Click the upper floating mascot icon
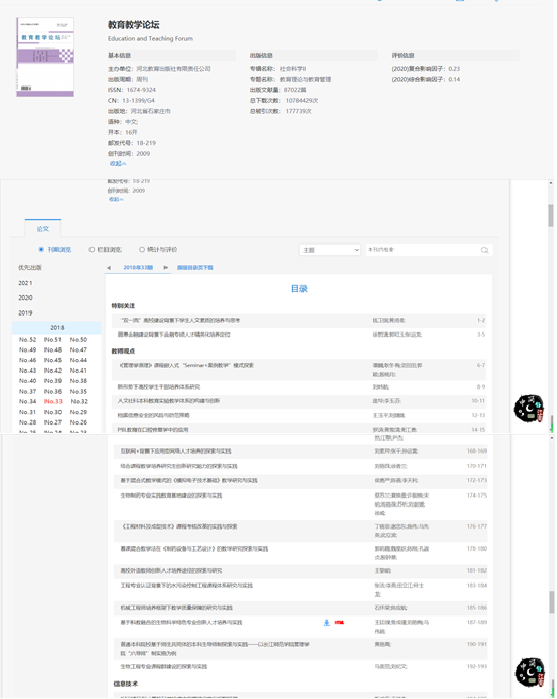557x699 pixels. pos(529,408)
